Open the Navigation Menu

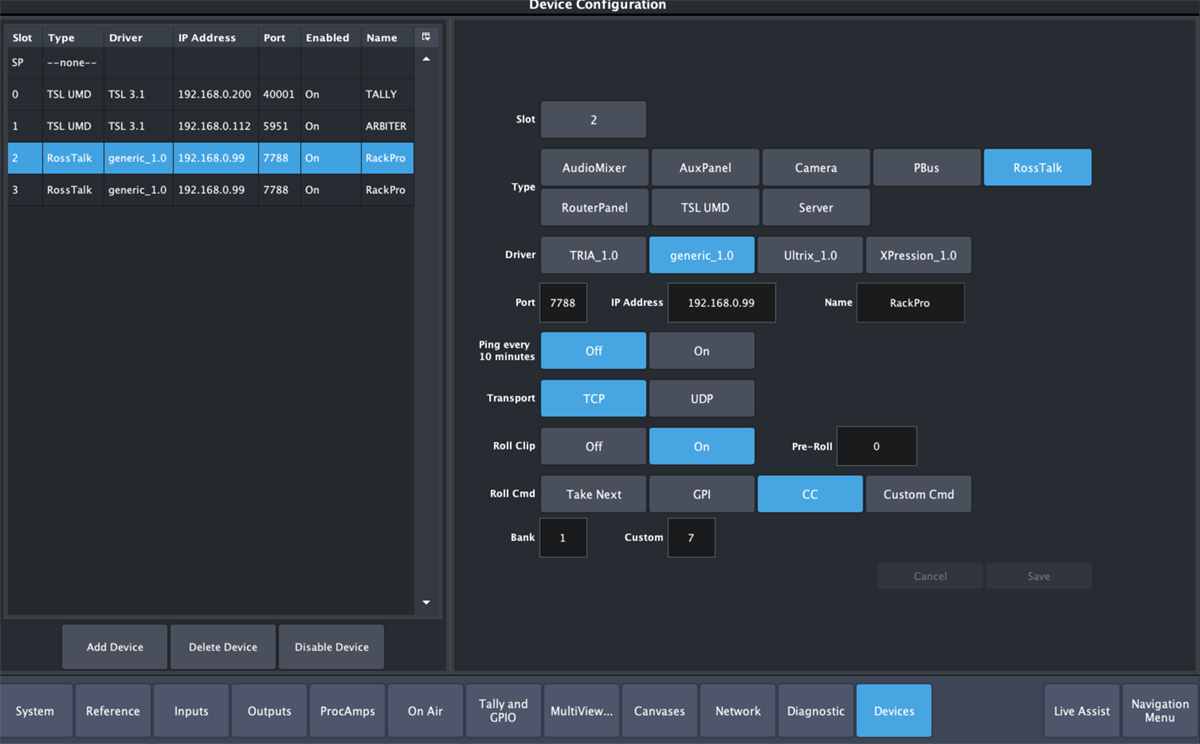1159,711
